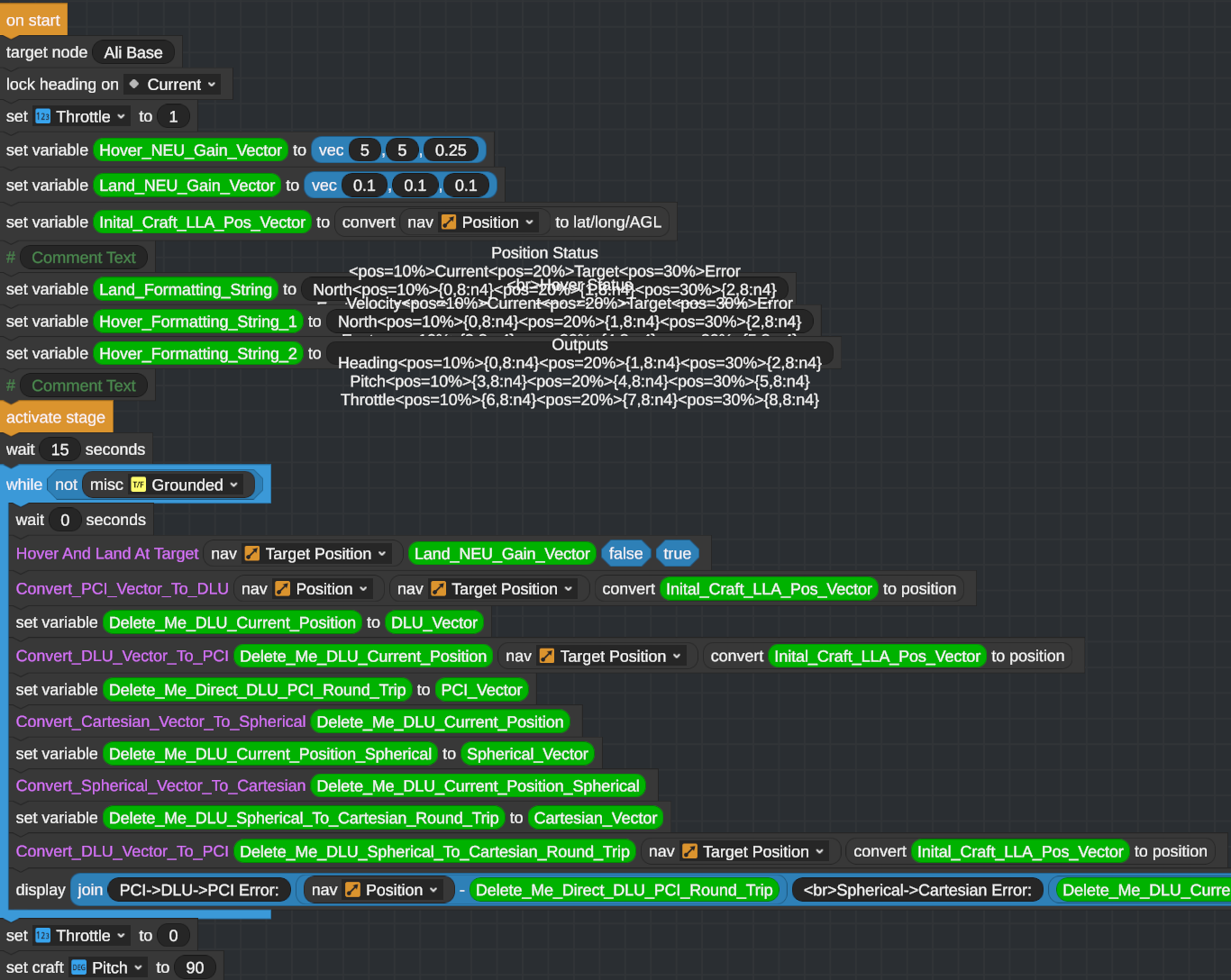Image resolution: width=1231 pixels, height=980 pixels.
Task: Click the Delete_Me_DLU_Current_Position_Spherical variable in set row
Action: (x=270, y=754)
